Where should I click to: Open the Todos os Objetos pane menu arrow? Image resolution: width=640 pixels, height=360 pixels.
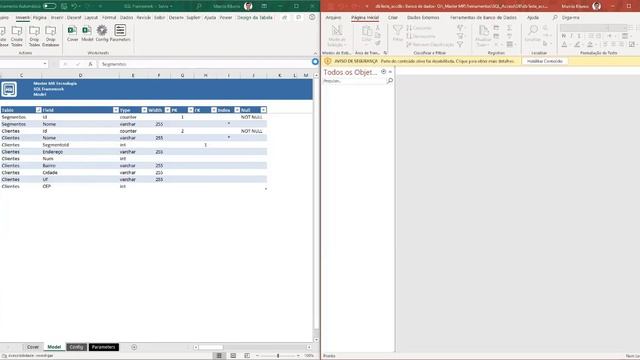[384, 72]
